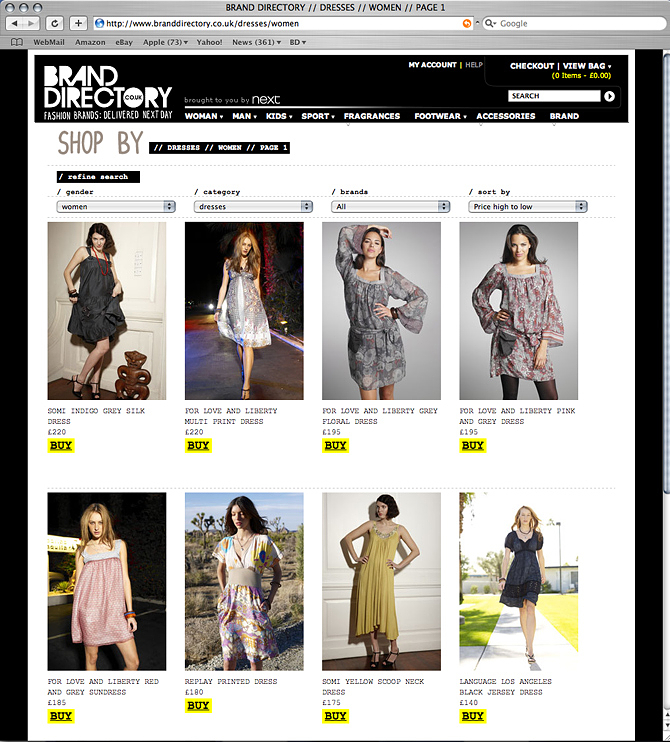Viewport: 670px width, 742px height.
Task: Click the orange RSS icon in the address bar
Action: click(467, 23)
